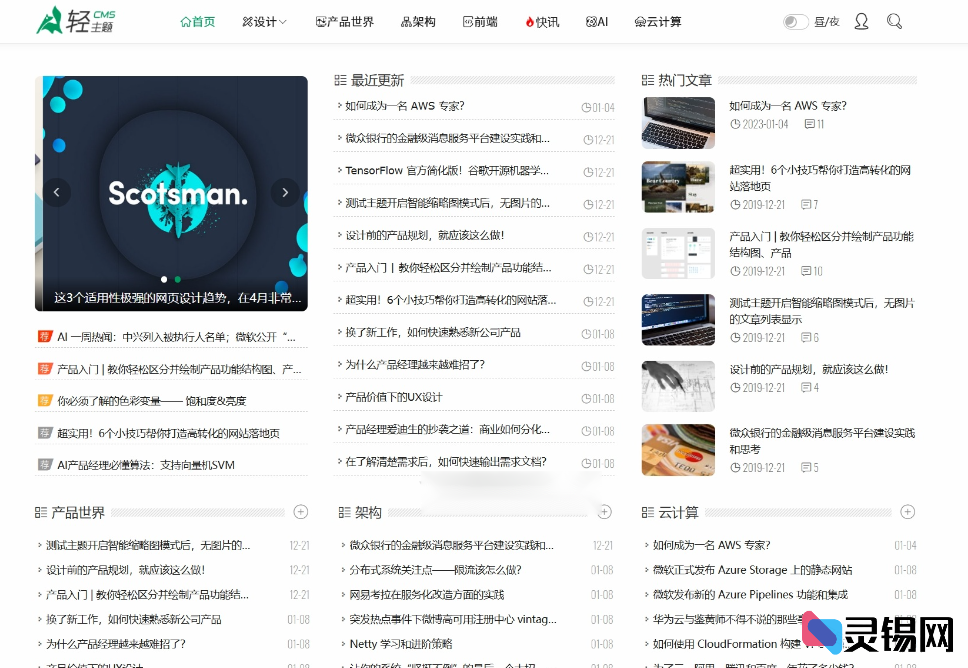This screenshot has height=668, width=968.
Task: Expand 产品世界 section with its plus button
Action: (300, 511)
